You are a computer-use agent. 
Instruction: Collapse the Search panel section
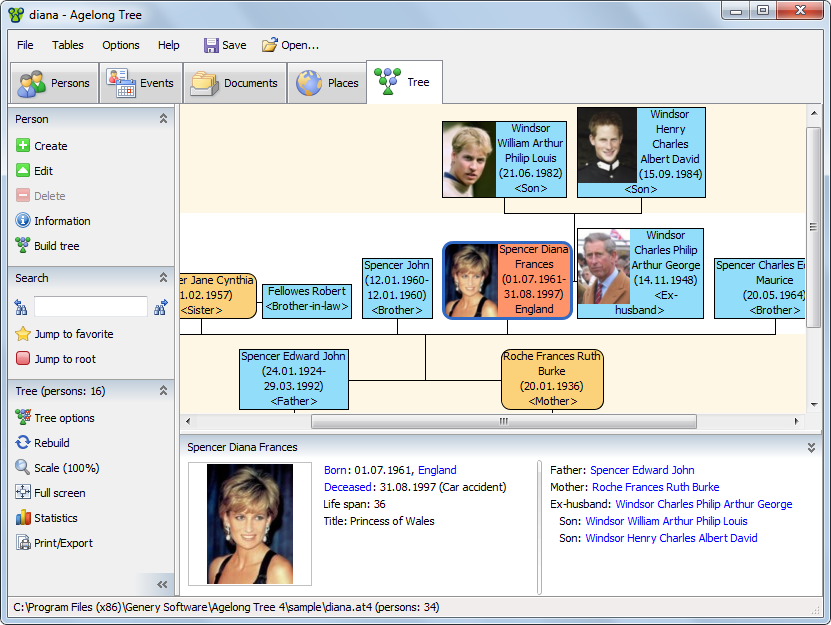click(163, 278)
